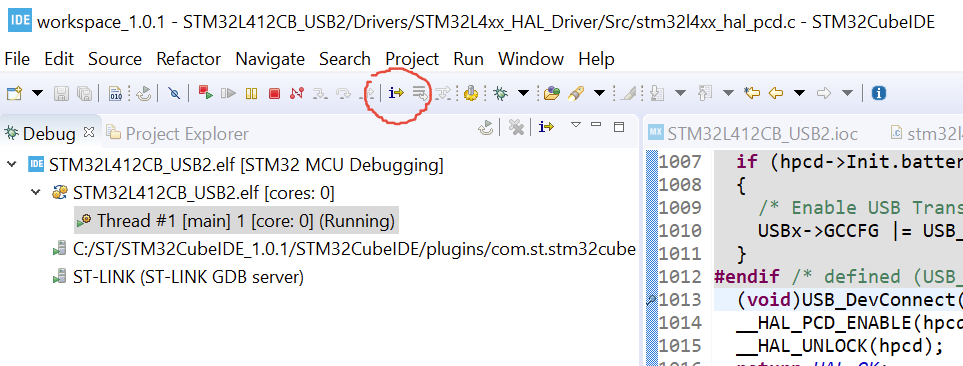Click the Forward navigation arrow

coord(824,93)
